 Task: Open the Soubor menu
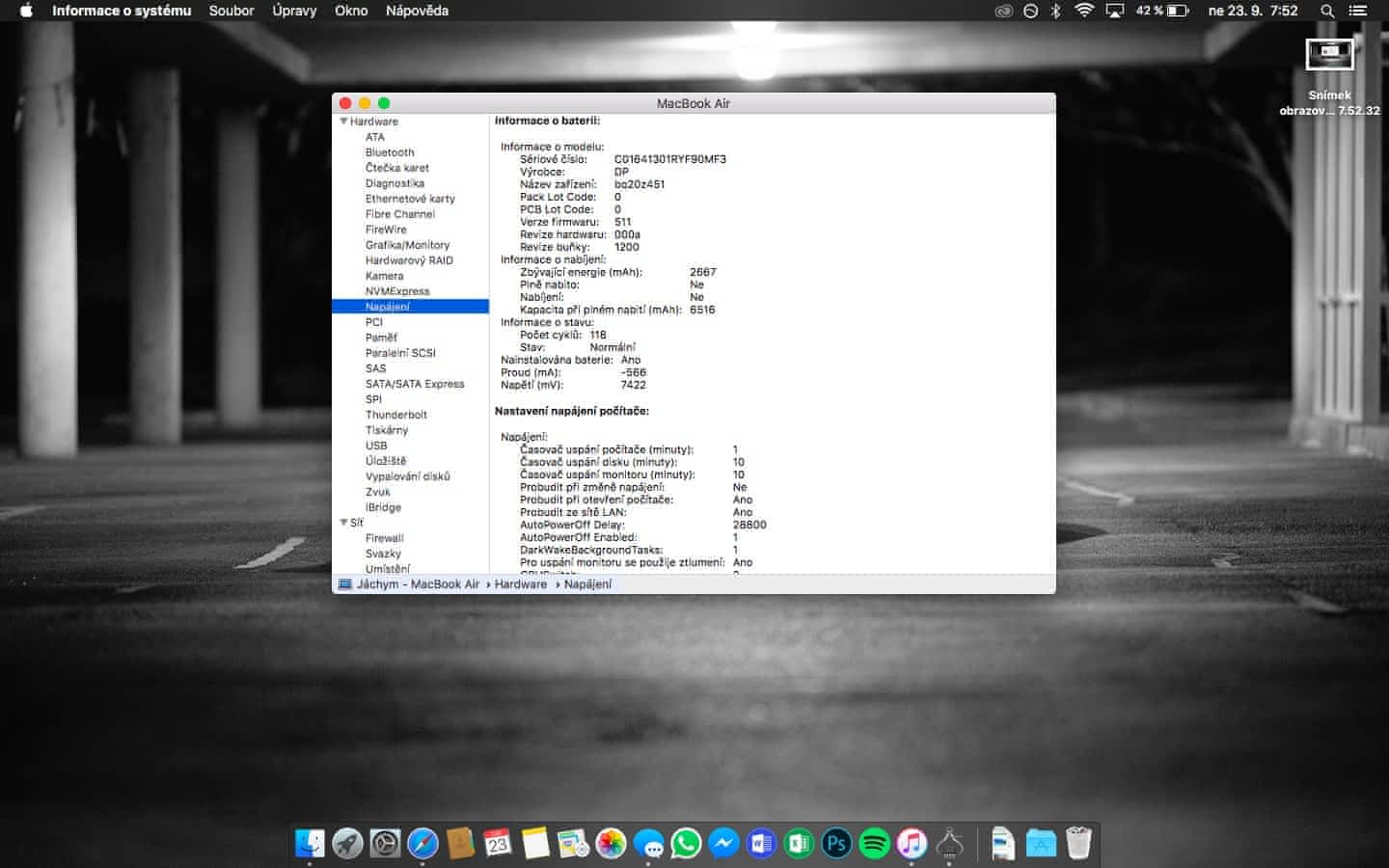(231, 11)
